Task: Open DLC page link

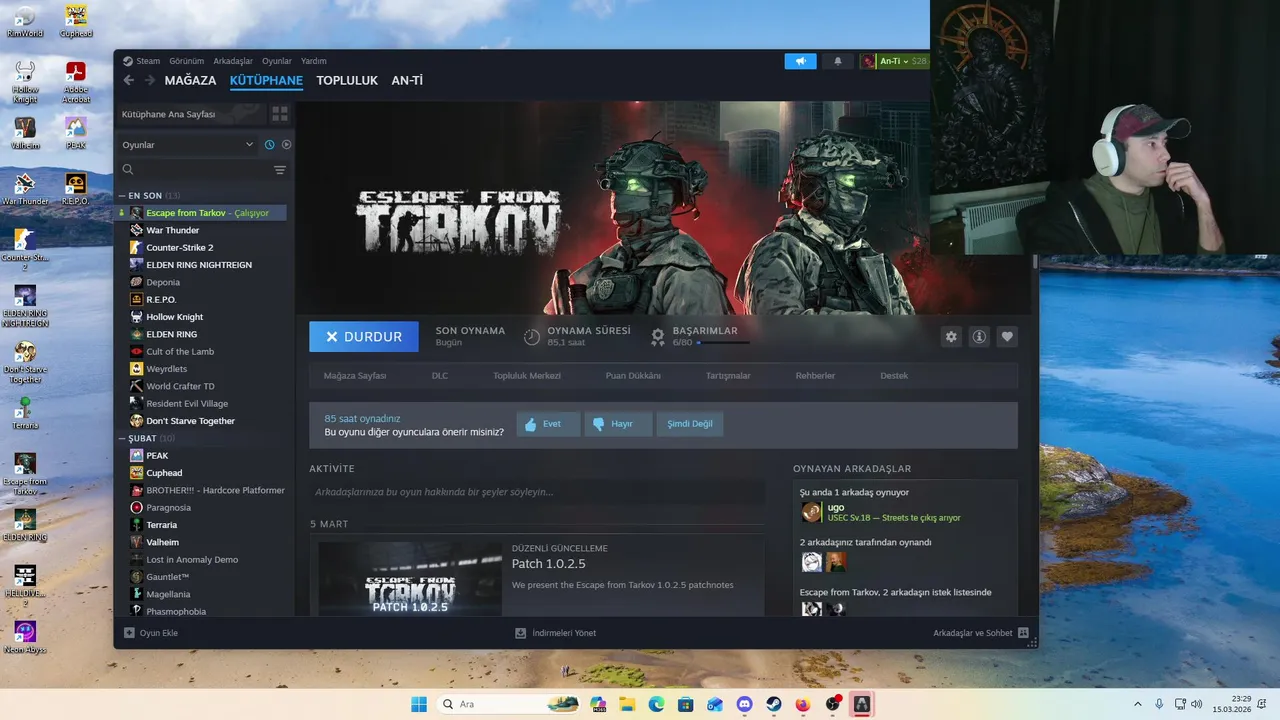Action: tap(440, 376)
